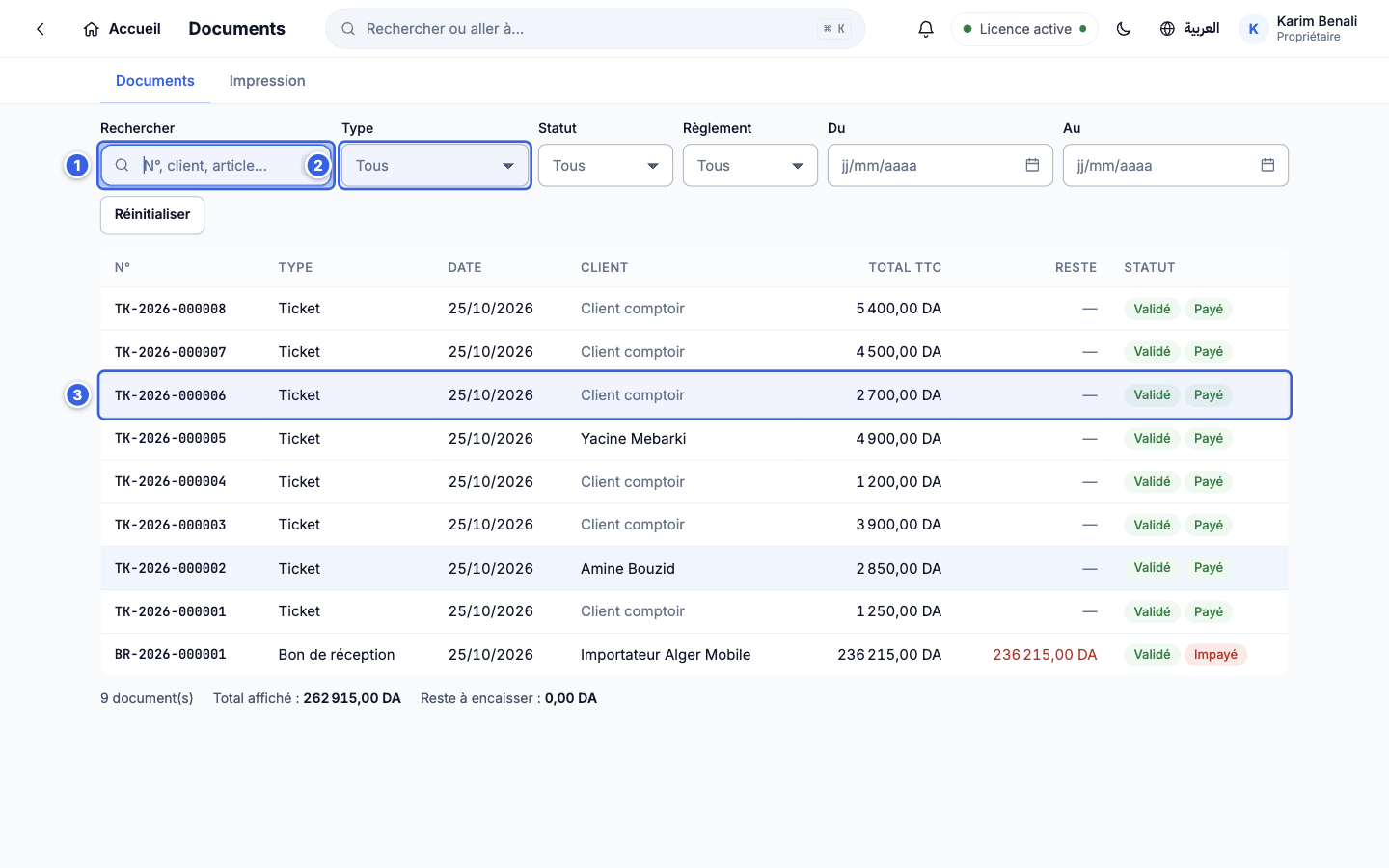Click the Réinitialiser button
1389x868 pixels.
(152, 214)
